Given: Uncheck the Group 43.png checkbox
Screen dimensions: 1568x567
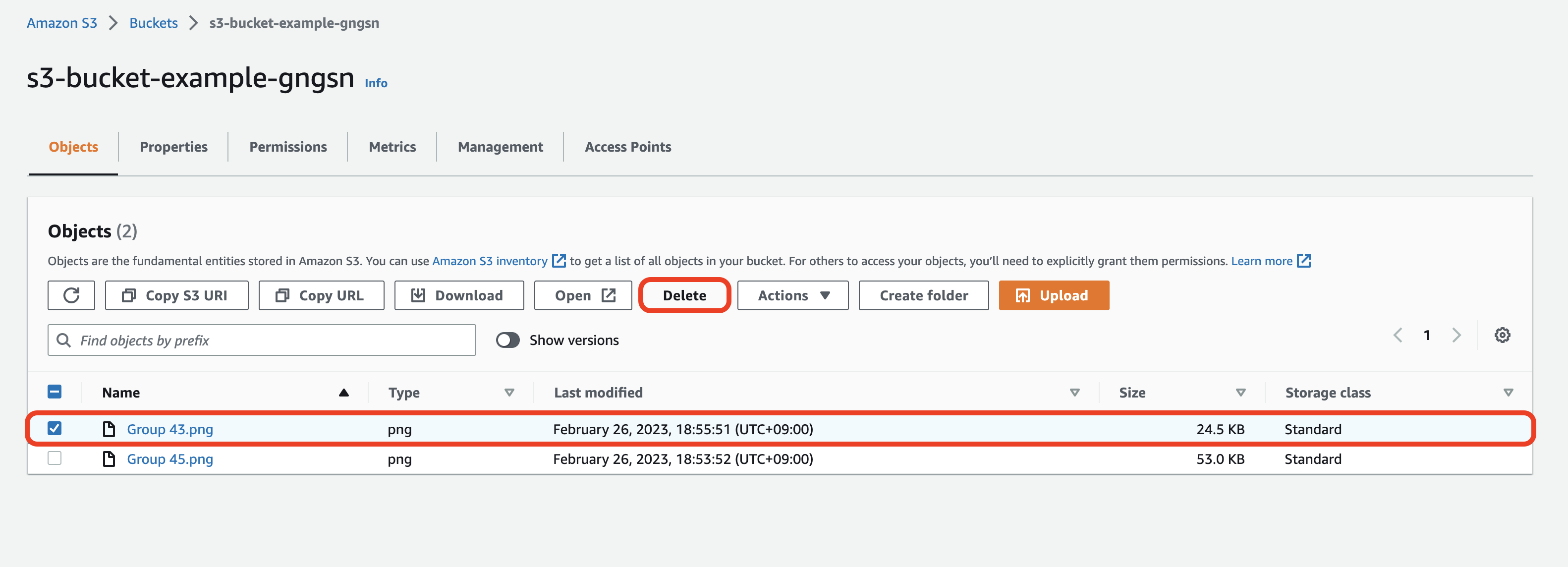Looking at the screenshot, I should tap(55, 428).
